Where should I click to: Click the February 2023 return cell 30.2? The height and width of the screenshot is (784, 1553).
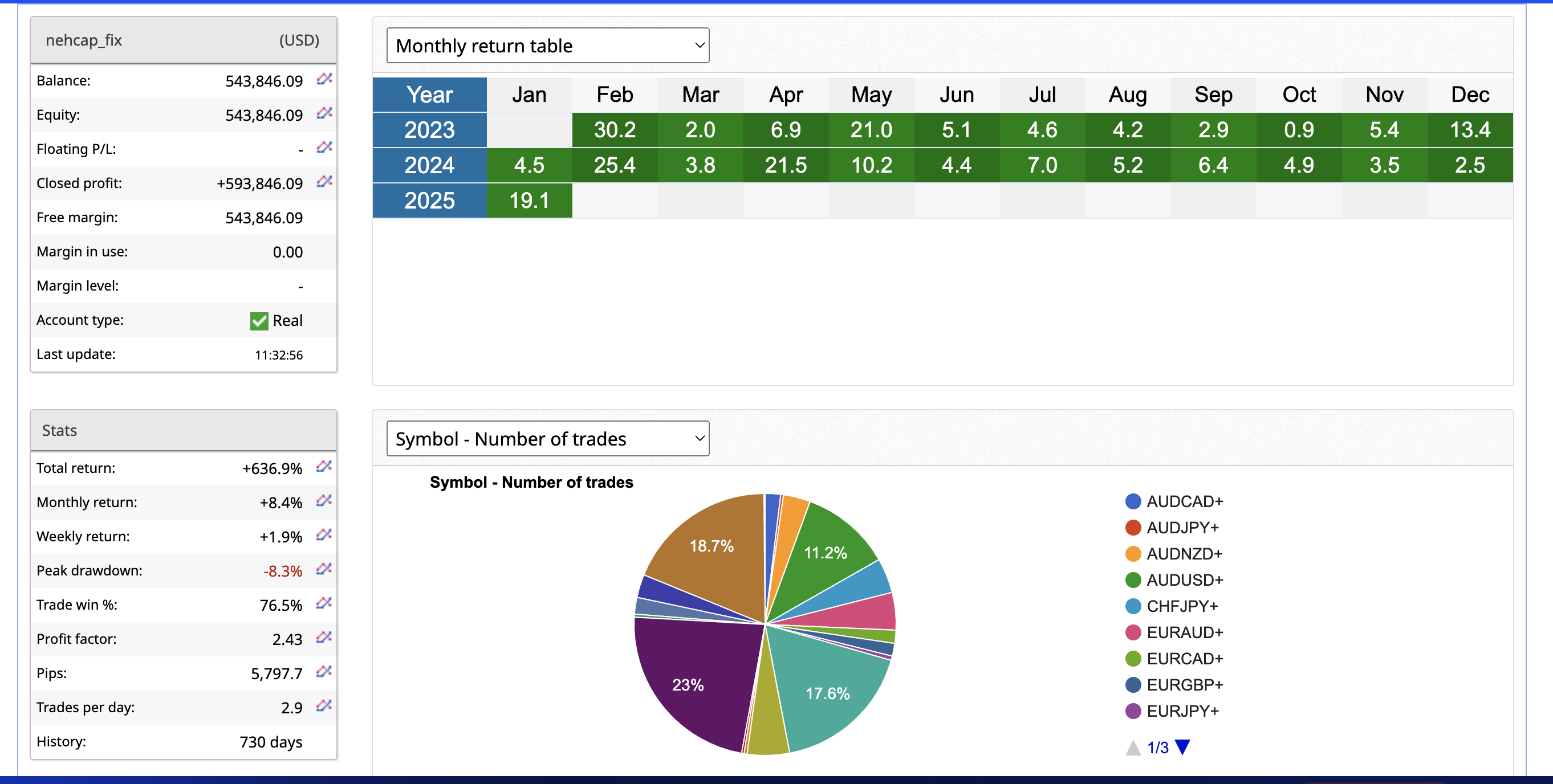tap(615, 130)
